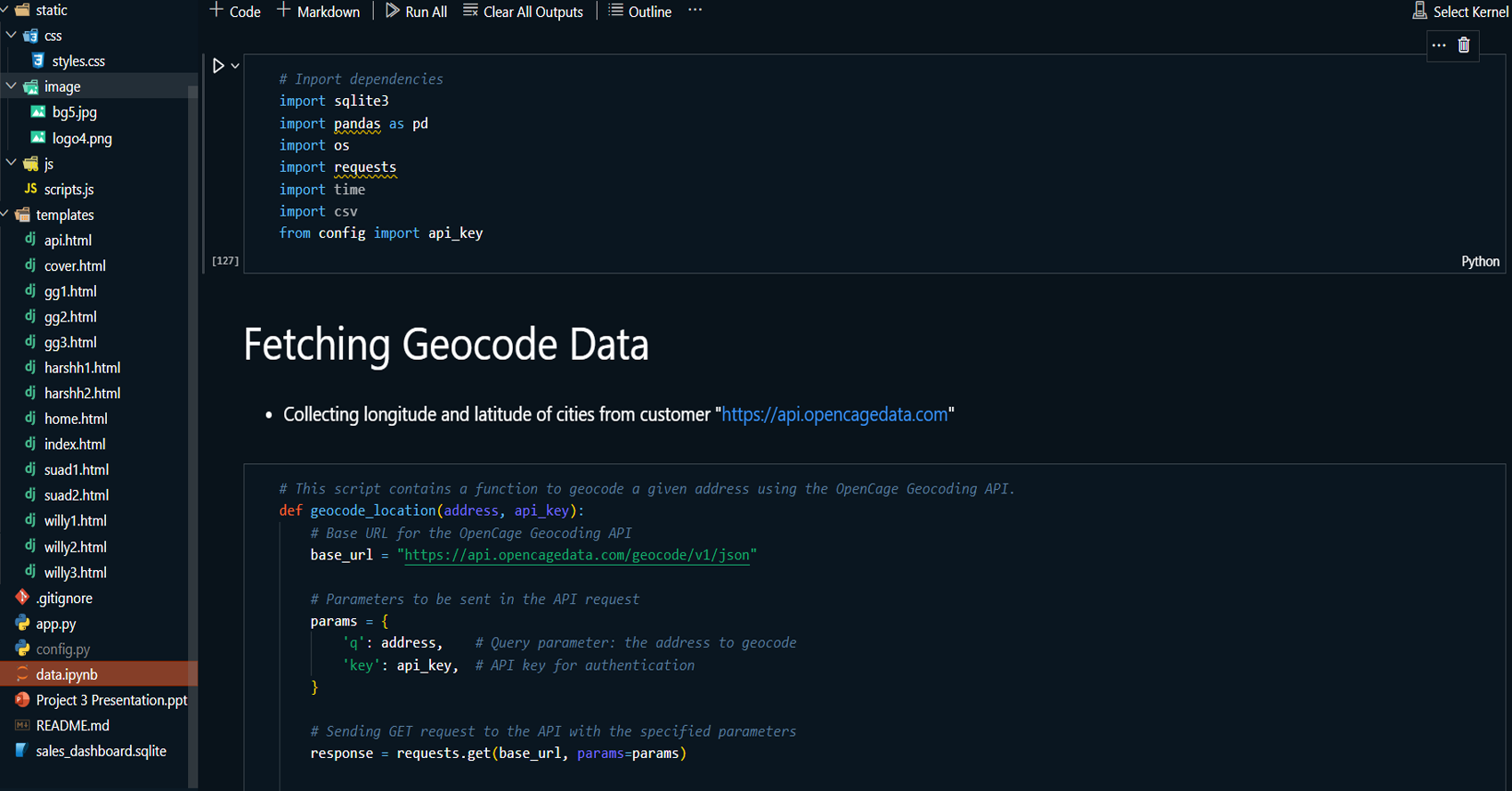
Task: Open the toolbar overflow ellipsis menu
Action: pyautogui.click(x=695, y=11)
